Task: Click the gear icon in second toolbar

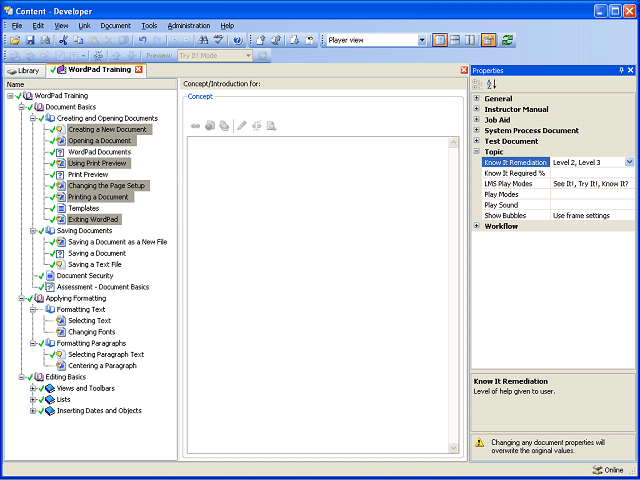Action: [x=98, y=56]
